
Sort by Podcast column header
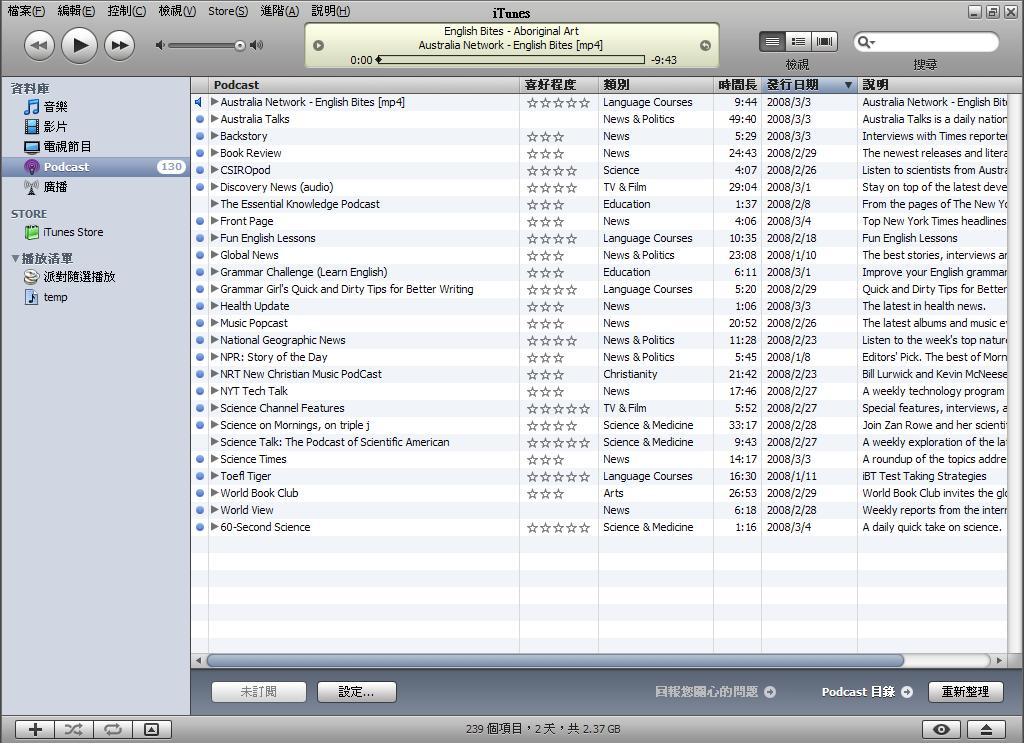364,85
